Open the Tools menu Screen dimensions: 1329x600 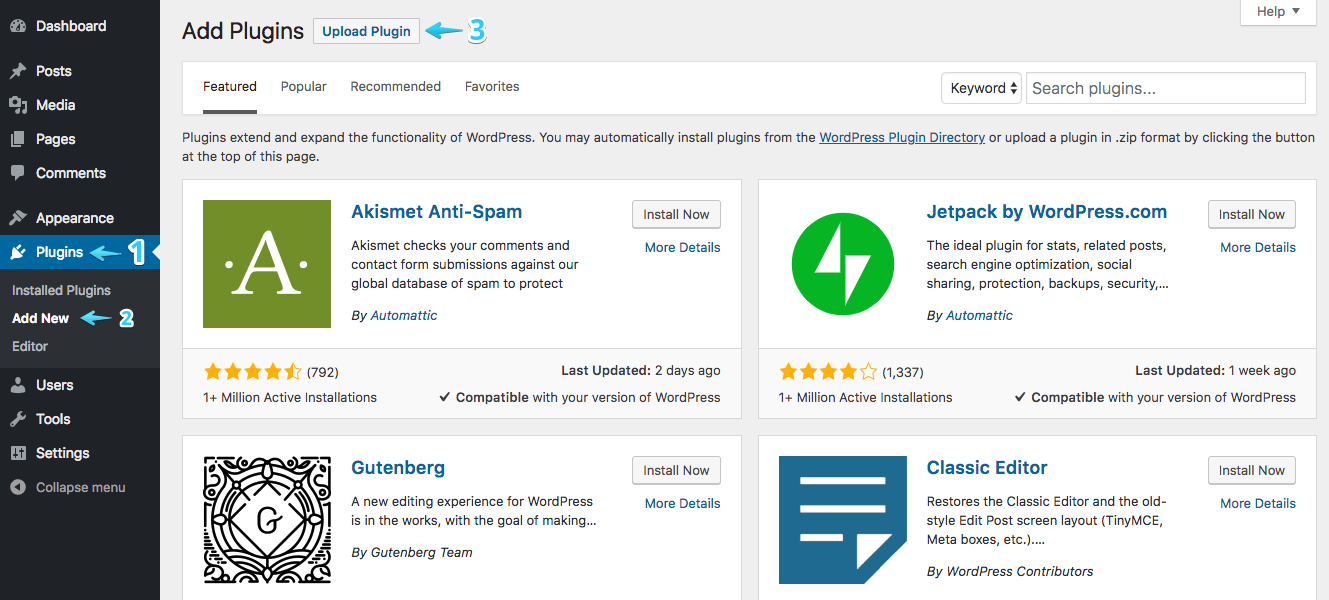tap(53, 419)
